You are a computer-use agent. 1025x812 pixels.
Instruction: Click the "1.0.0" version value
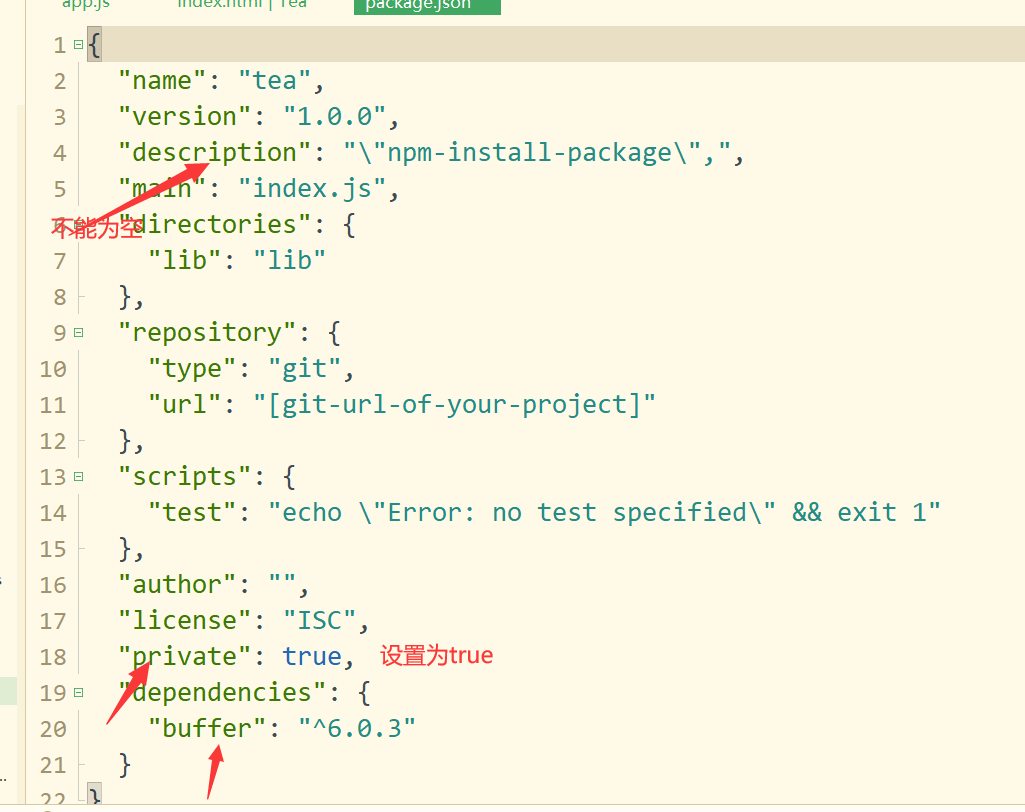[335, 117]
